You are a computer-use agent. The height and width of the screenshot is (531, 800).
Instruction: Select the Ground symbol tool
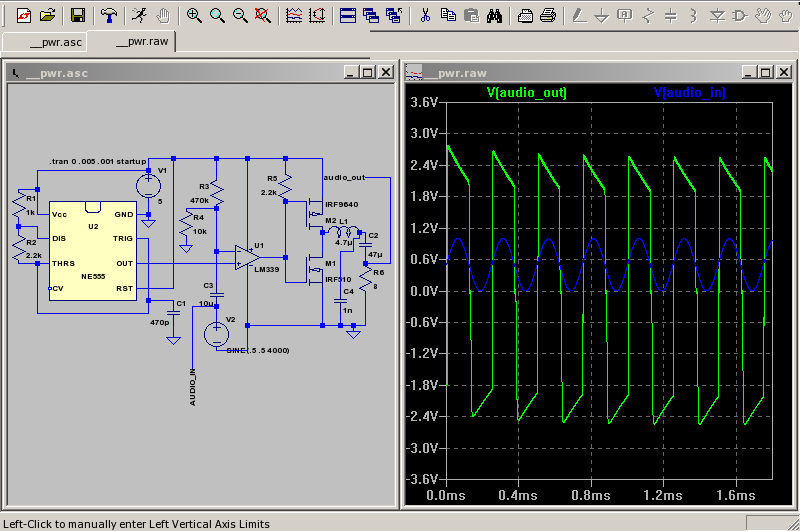point(602,15)
